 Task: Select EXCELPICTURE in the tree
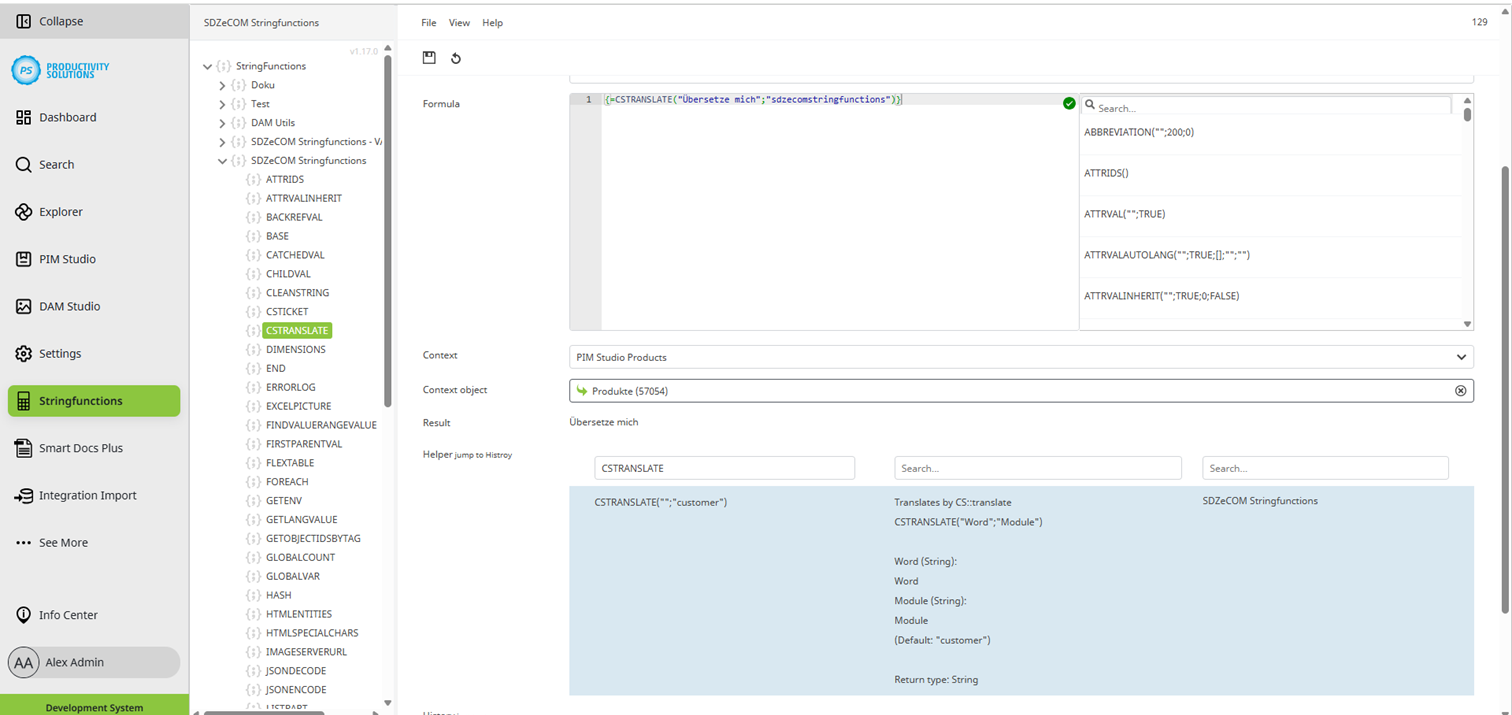[298, 407]
